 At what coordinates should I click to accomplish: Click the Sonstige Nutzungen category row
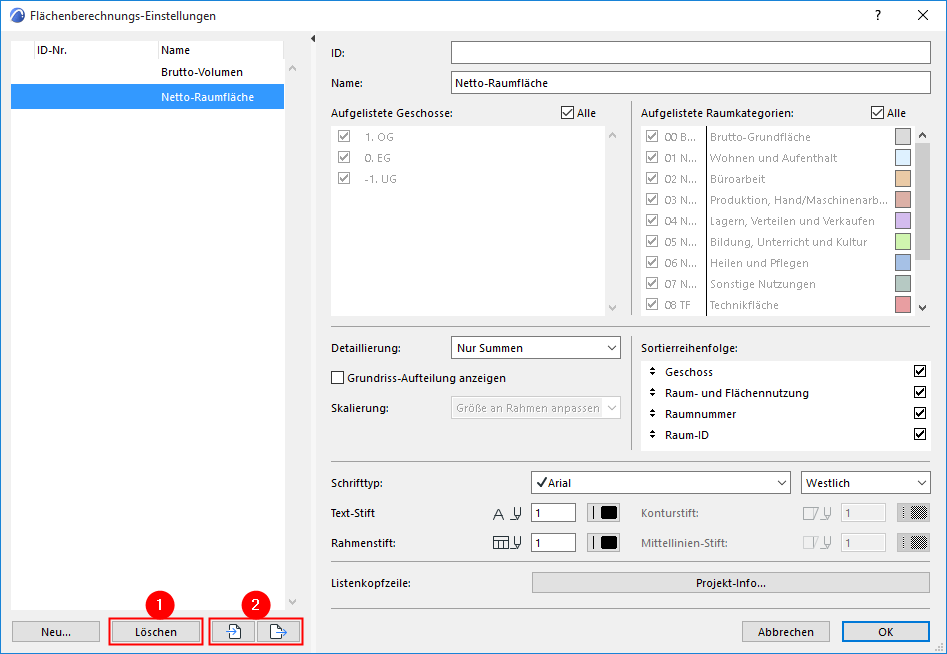(x=778, y=284)
